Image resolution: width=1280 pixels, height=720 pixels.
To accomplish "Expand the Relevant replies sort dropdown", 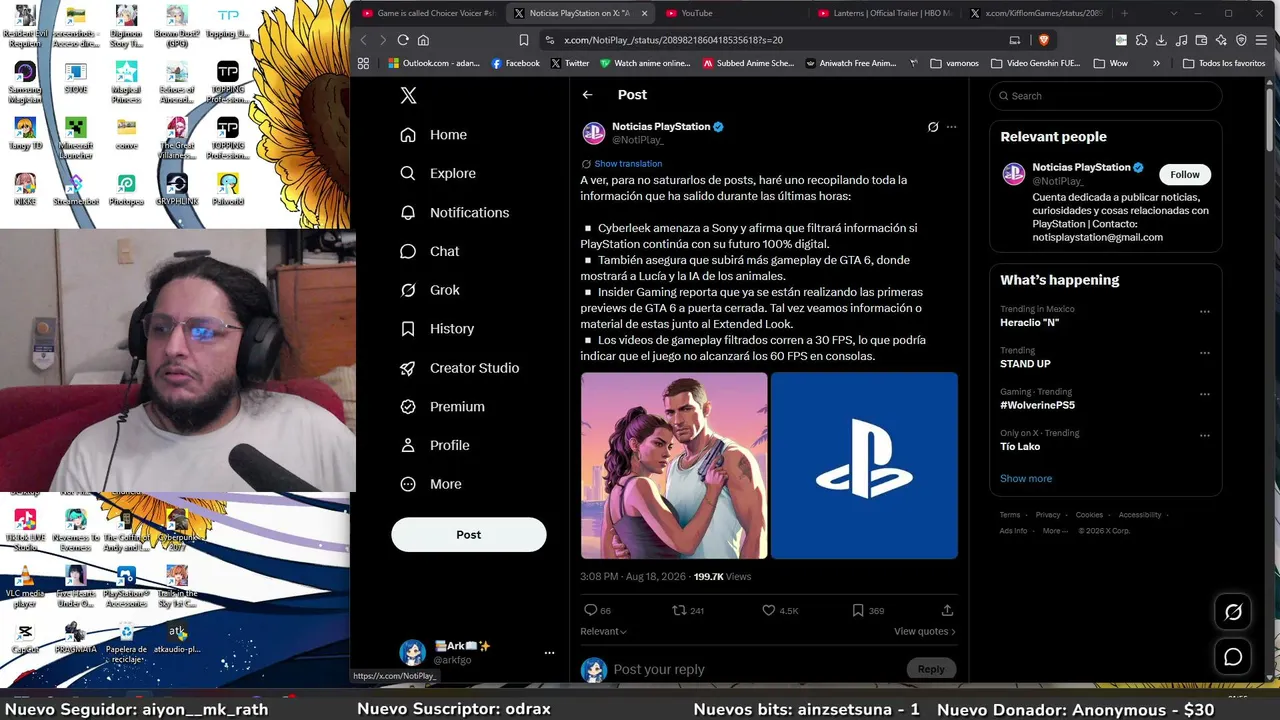I will [x=604, y=631].
